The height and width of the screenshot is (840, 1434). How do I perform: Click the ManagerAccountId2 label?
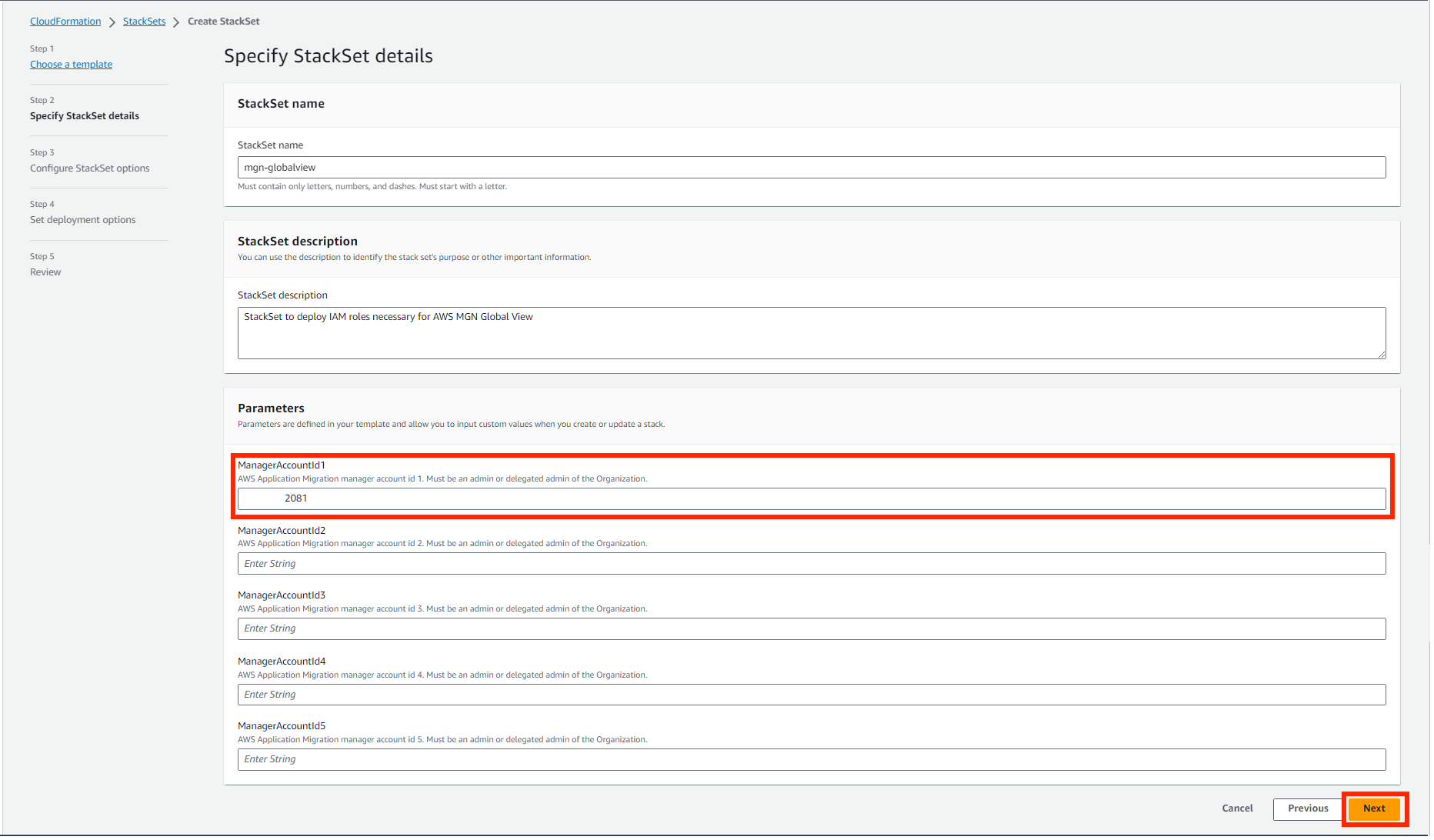point(282,531)
